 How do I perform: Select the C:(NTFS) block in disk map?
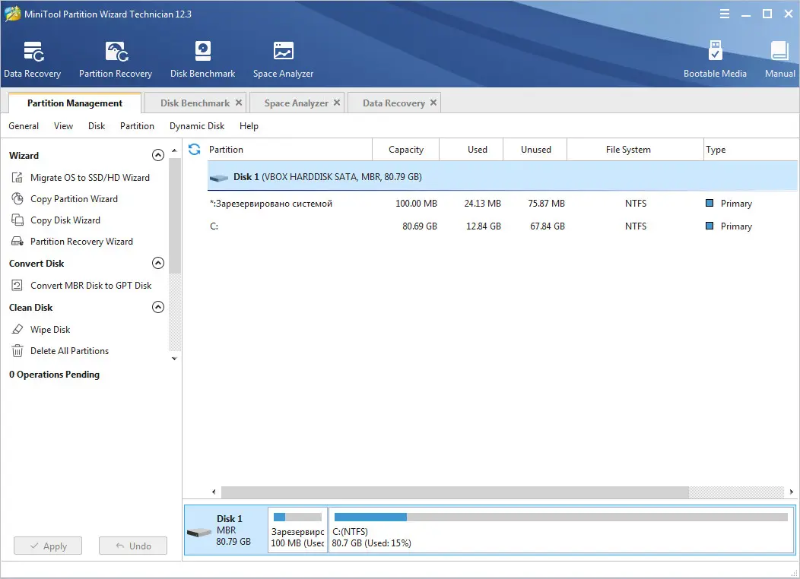[x=560, y=529]
